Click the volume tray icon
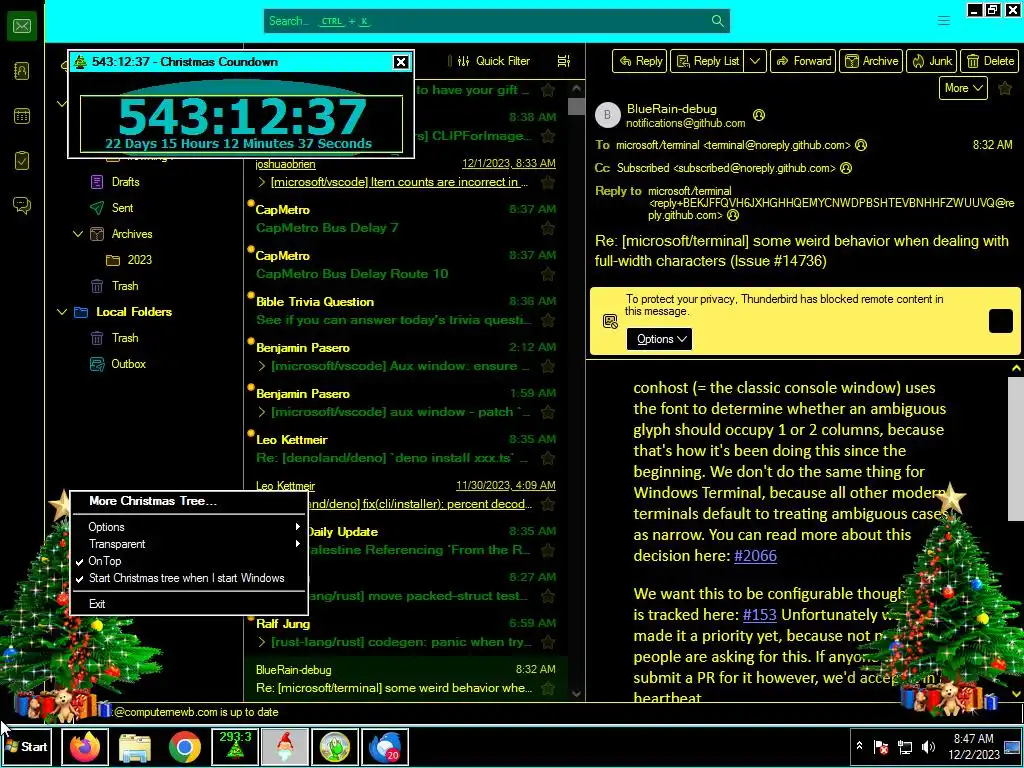The width and height of the screenshot is (1024, 768). (928, 746)
